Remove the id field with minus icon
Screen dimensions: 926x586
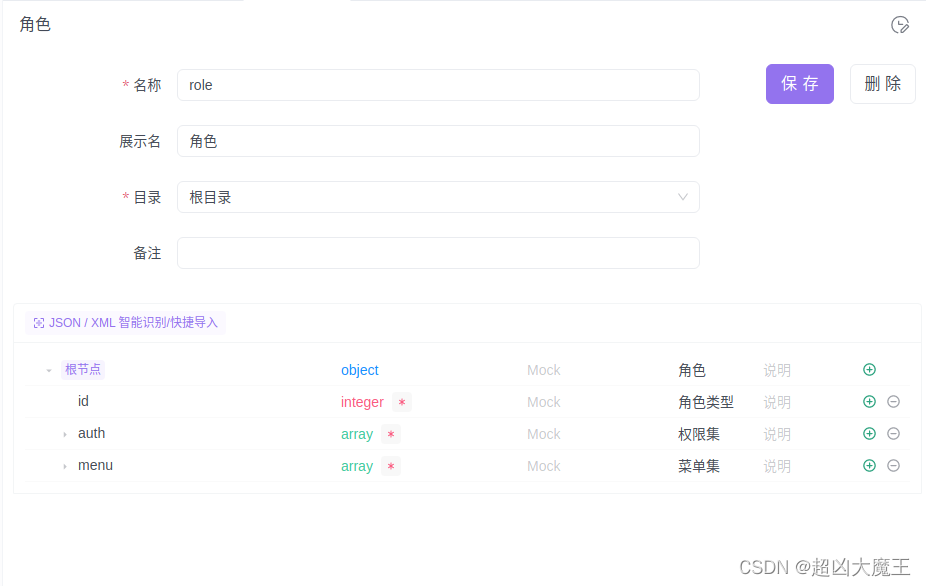(893, 401)
